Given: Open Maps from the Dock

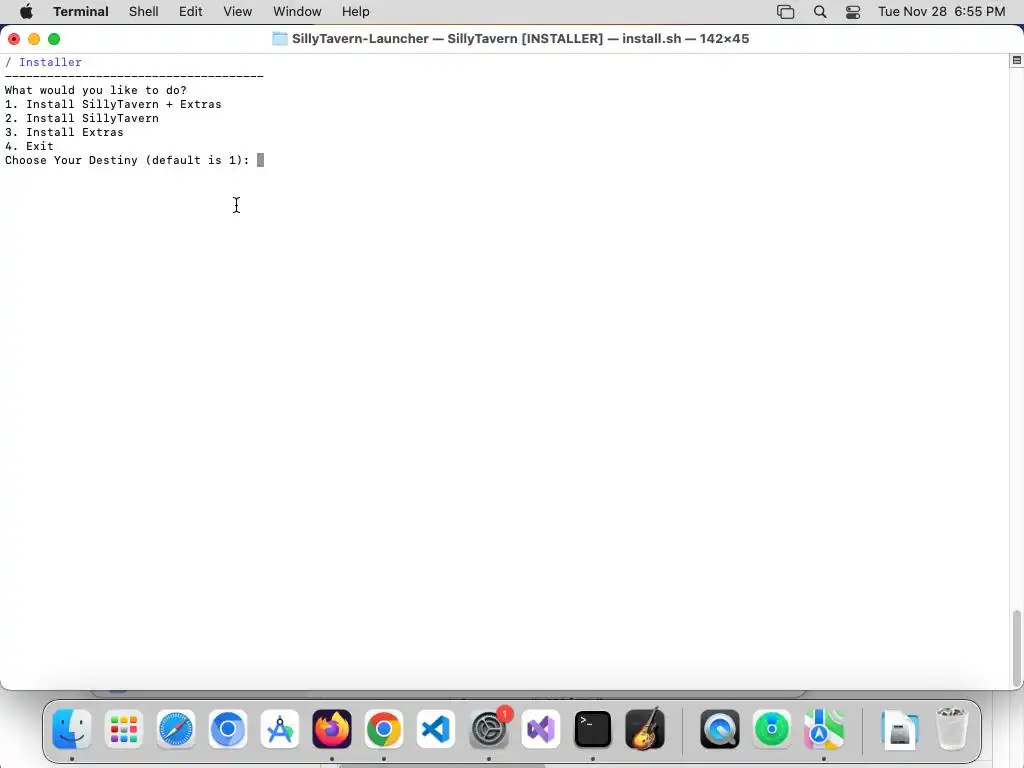Looking at the screenshot, I should pos(824,729).
